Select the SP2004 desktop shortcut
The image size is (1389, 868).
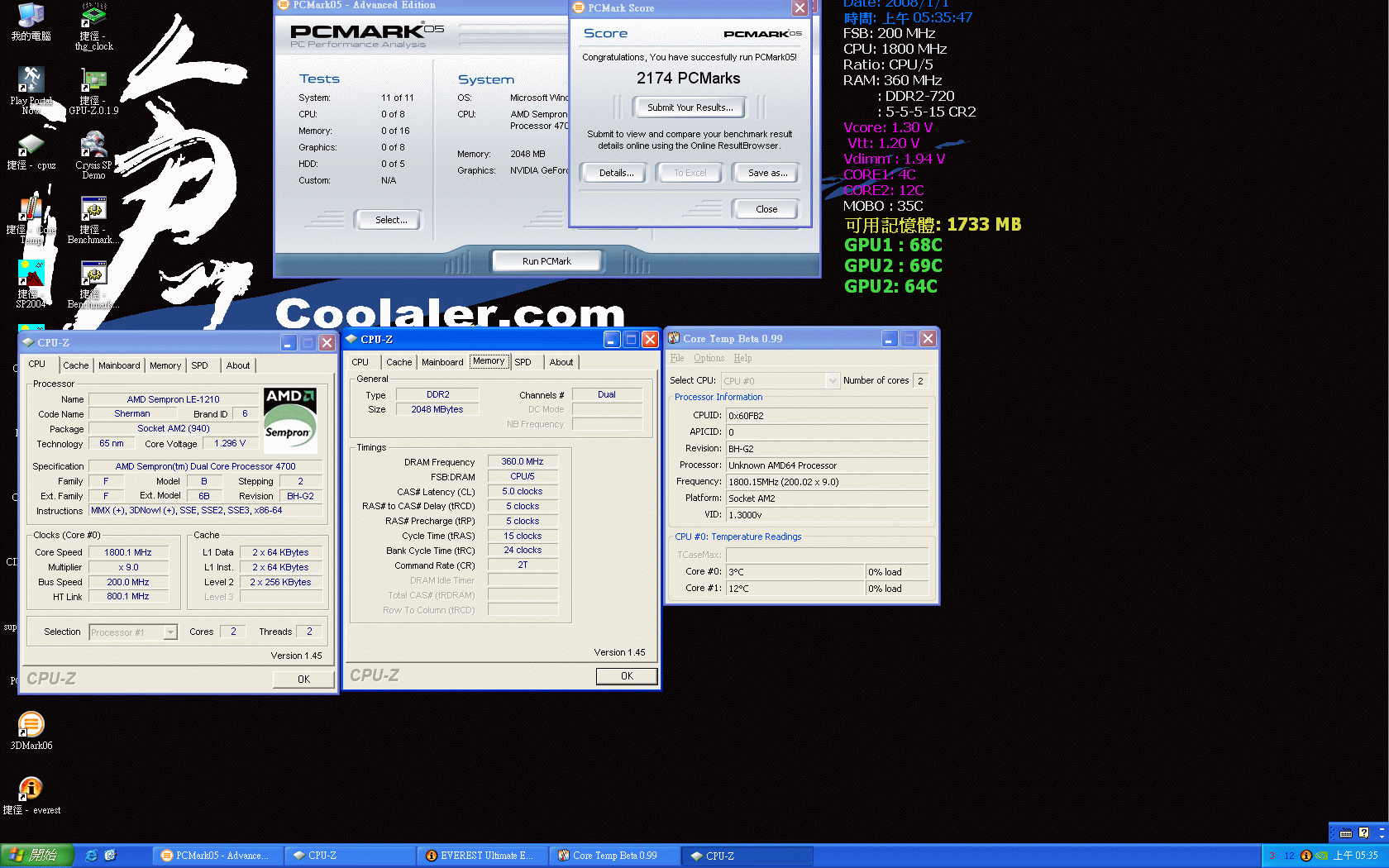point(31,284)
